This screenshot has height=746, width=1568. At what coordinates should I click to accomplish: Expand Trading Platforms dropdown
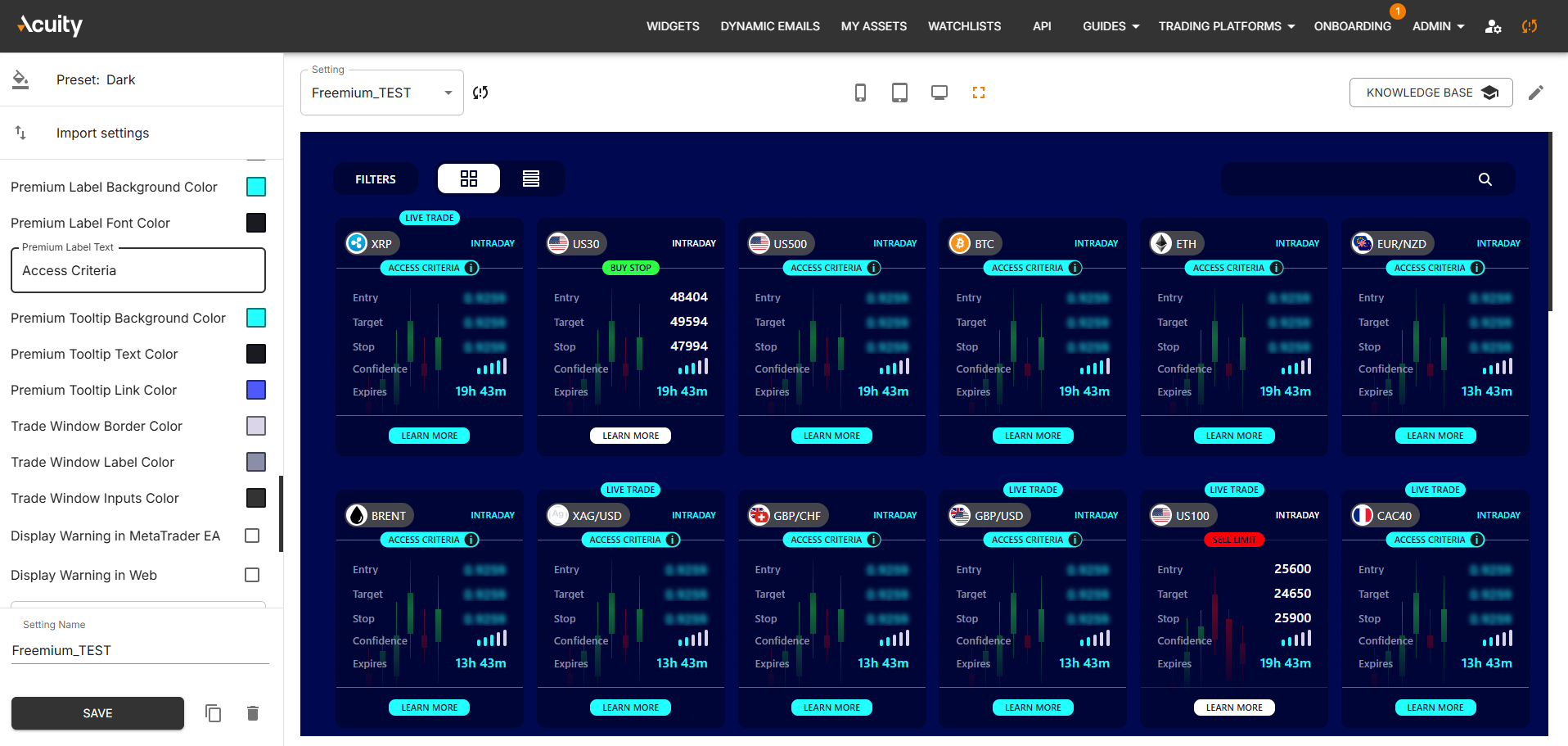coord(1226,26)
